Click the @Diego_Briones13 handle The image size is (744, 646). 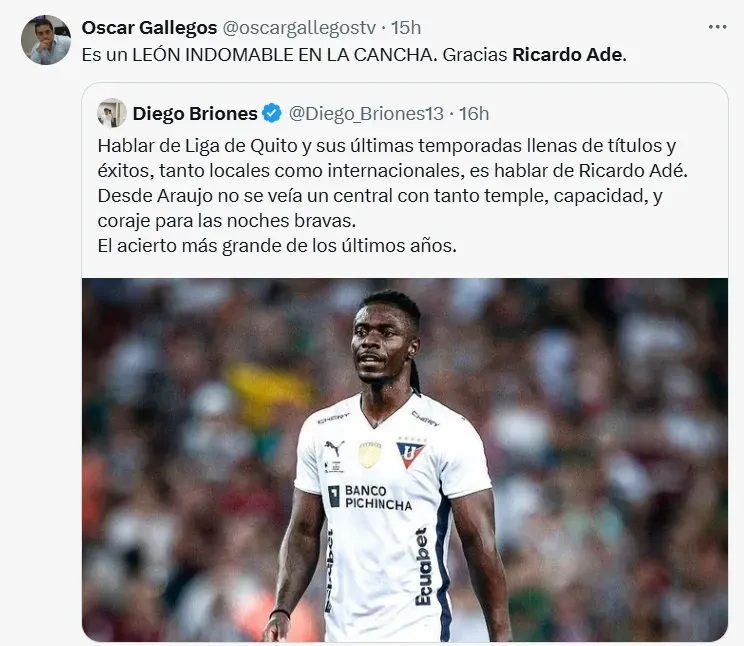366,113
